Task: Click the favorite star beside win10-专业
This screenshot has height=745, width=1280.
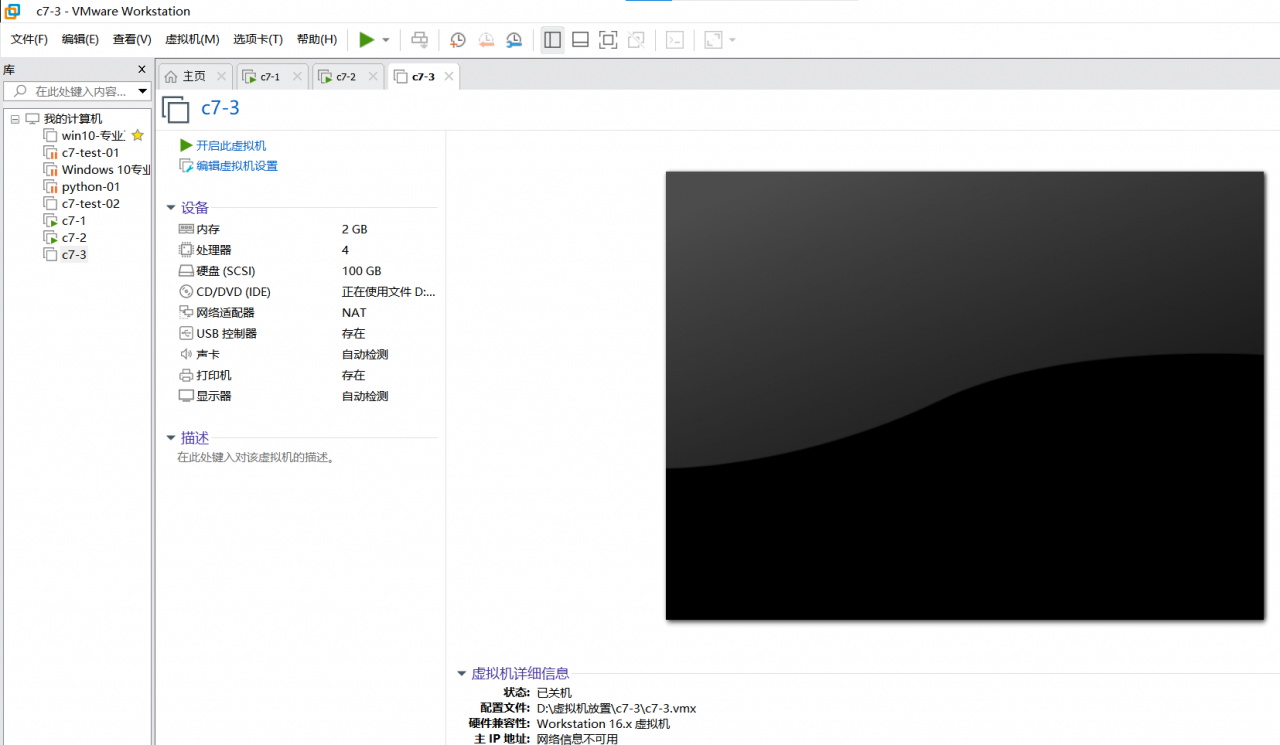Action: (138, 135)
